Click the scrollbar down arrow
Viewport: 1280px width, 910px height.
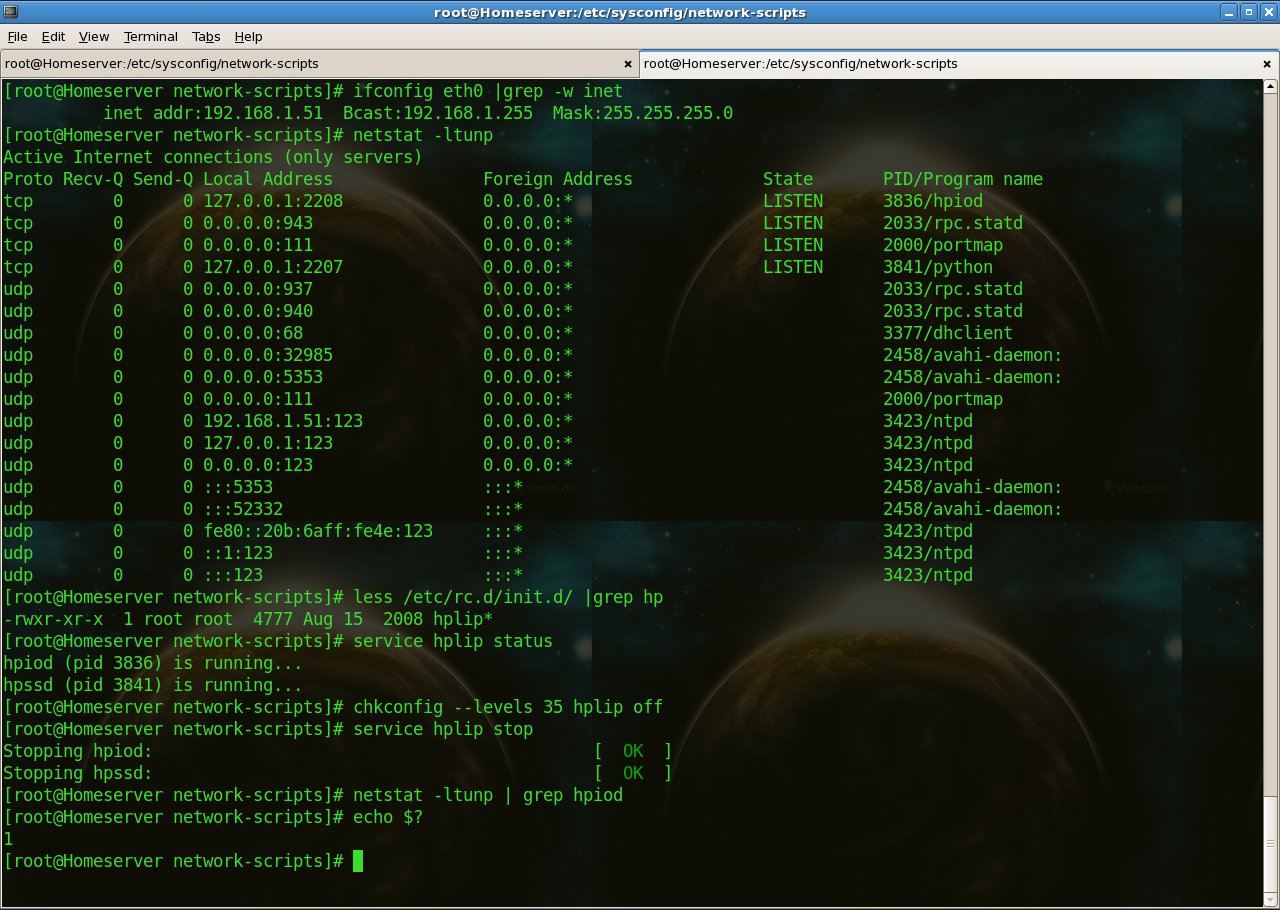click(1270, 897)
